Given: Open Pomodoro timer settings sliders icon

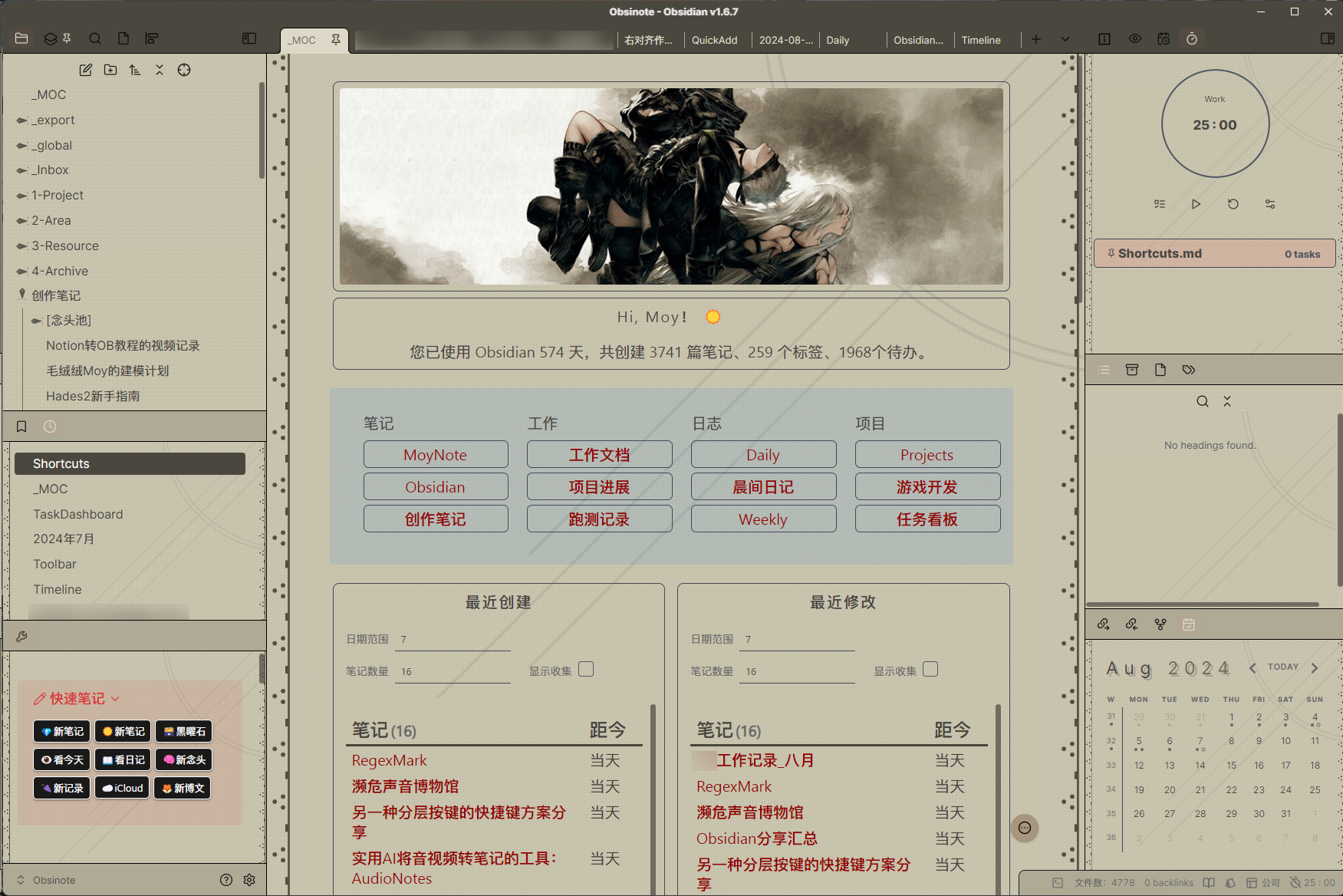Looking at the screenshot, I should (x=1270, y=204).
